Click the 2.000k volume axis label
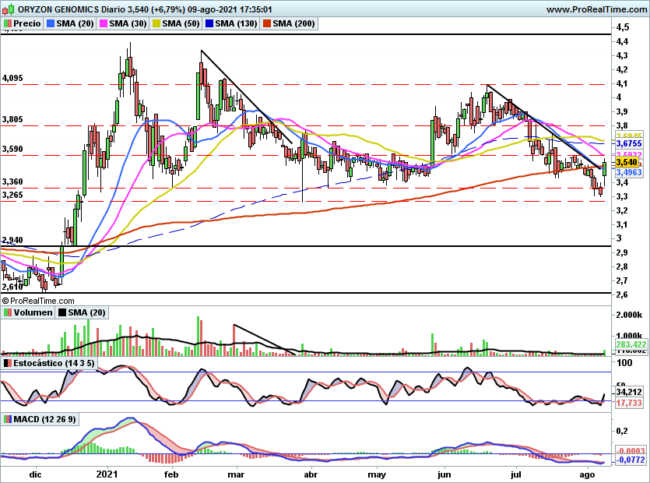The image size is (650, 483). tap(628, 315)
